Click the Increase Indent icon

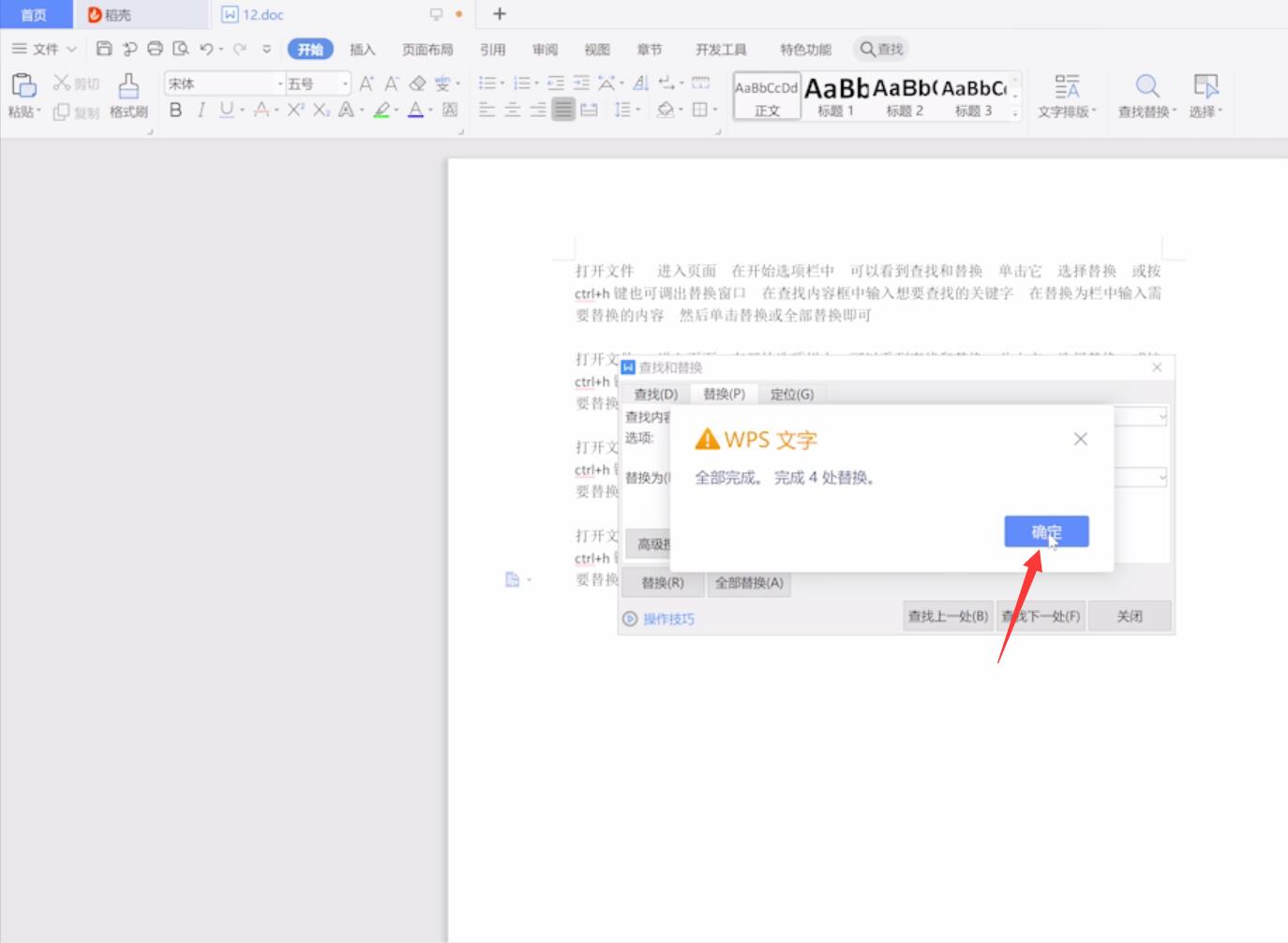(581, 83)
